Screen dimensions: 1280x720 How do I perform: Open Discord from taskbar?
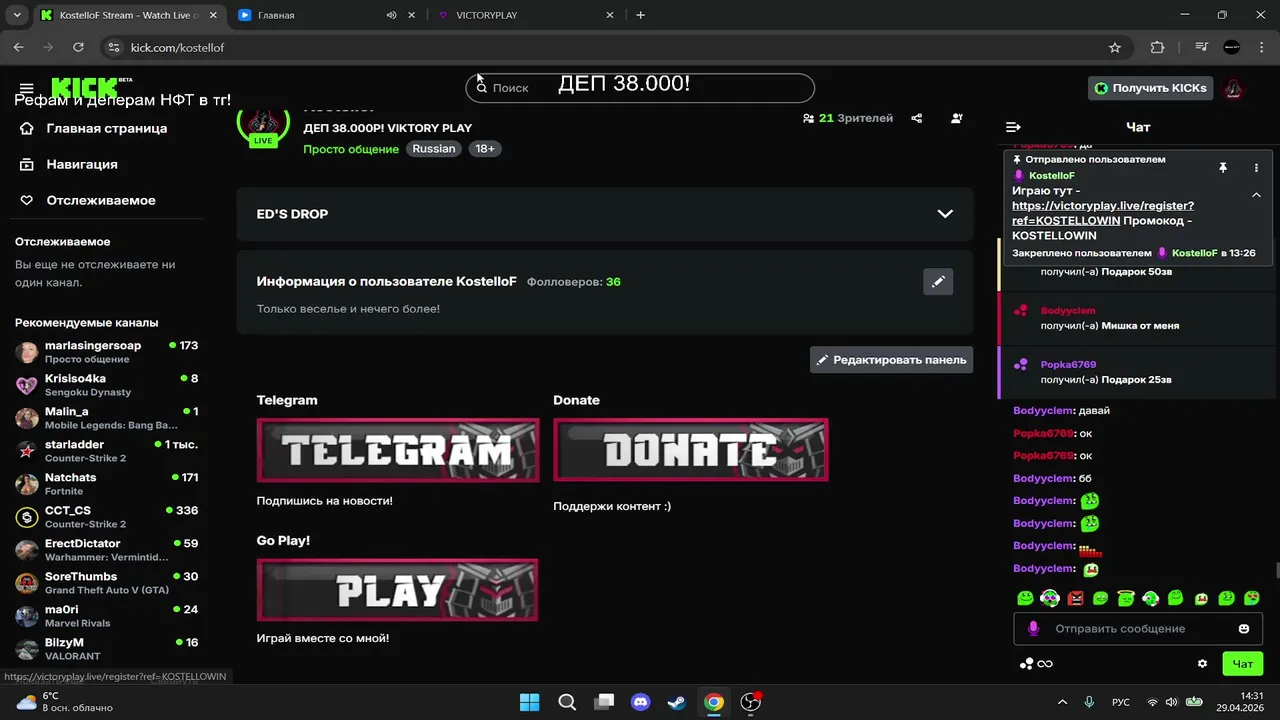pyautogui.click(x=640, y=702)
